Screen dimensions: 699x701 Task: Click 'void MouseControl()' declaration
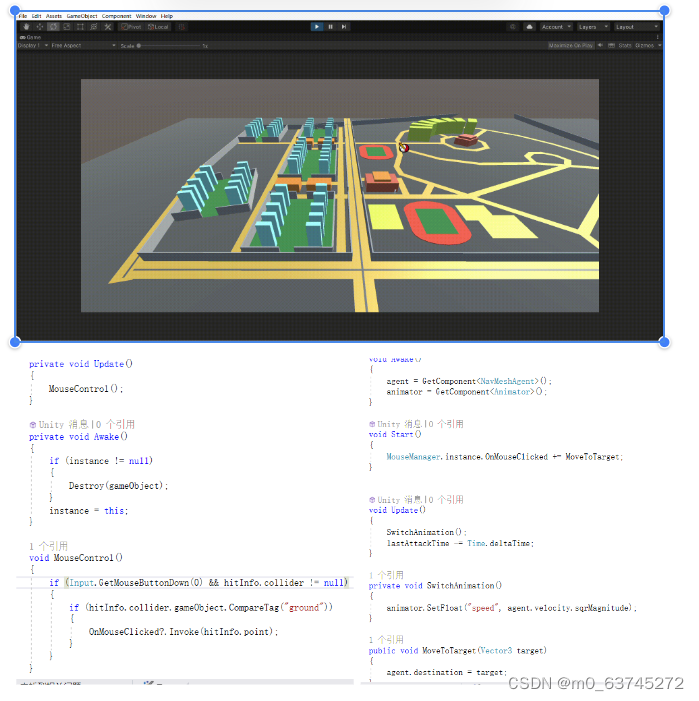click(x=76, y=557)
